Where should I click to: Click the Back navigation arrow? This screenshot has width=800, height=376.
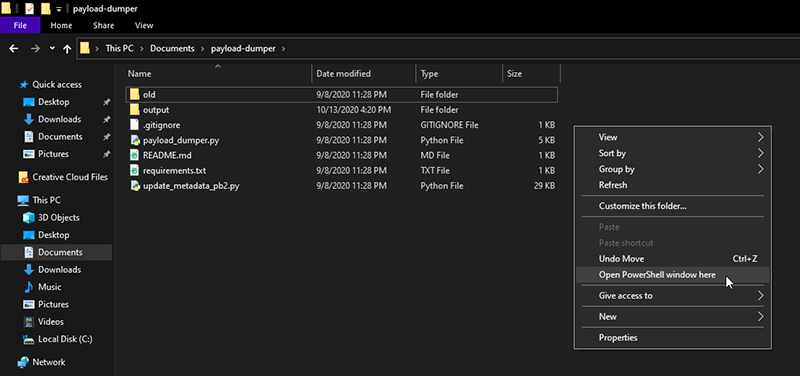pyautogui.click(x=14, y=48)
